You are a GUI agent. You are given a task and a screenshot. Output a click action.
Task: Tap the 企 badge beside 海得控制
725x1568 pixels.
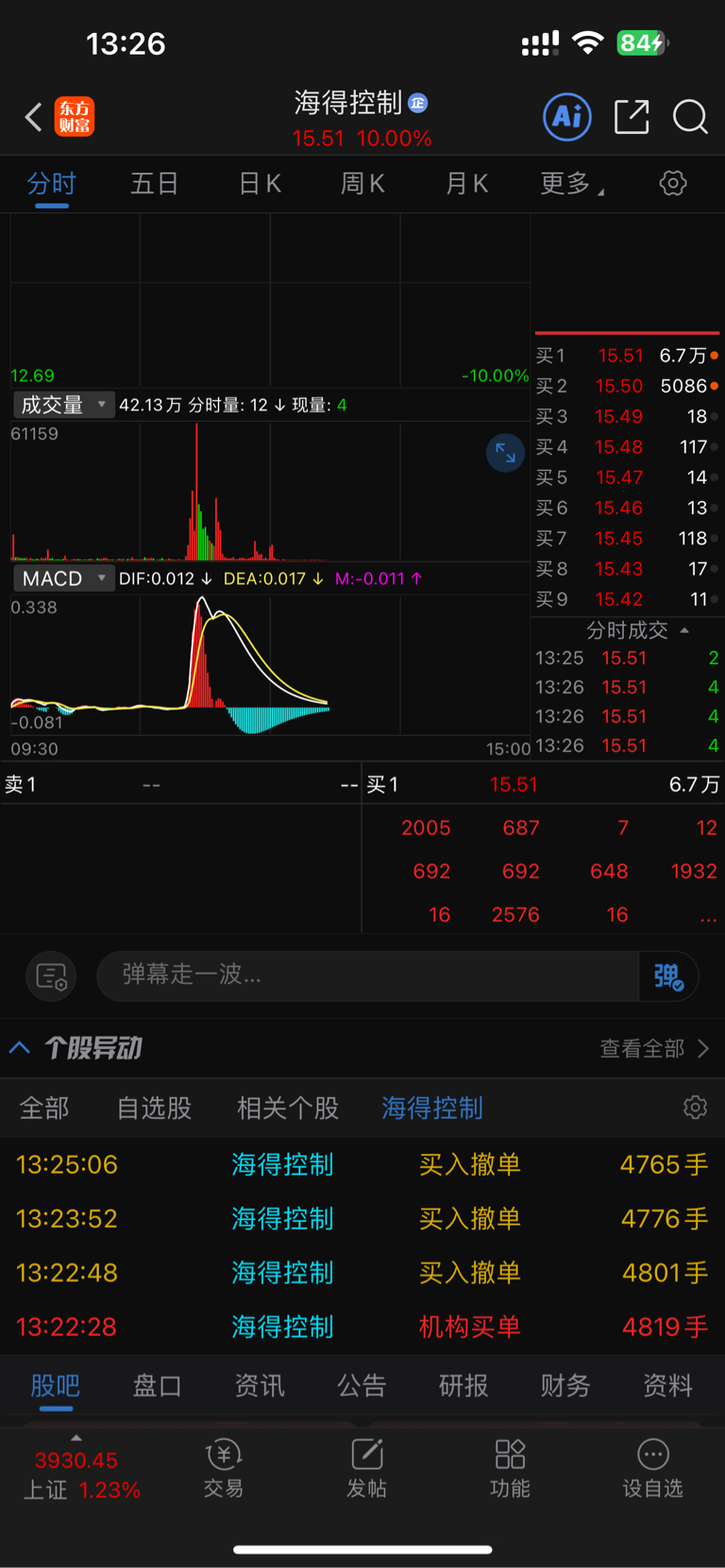click(x=417, y=103)
